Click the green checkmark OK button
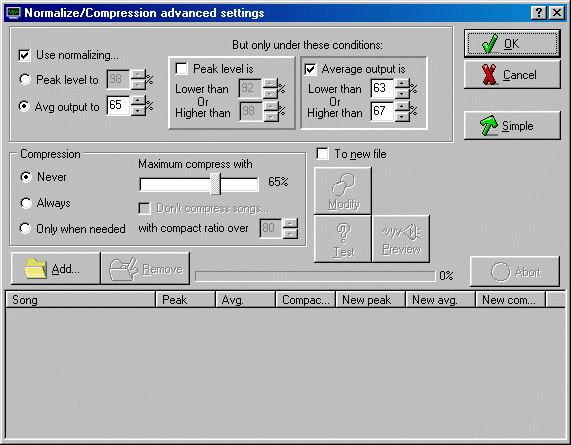The height and width of the screenshot is (445, 571). click(512, 44)
